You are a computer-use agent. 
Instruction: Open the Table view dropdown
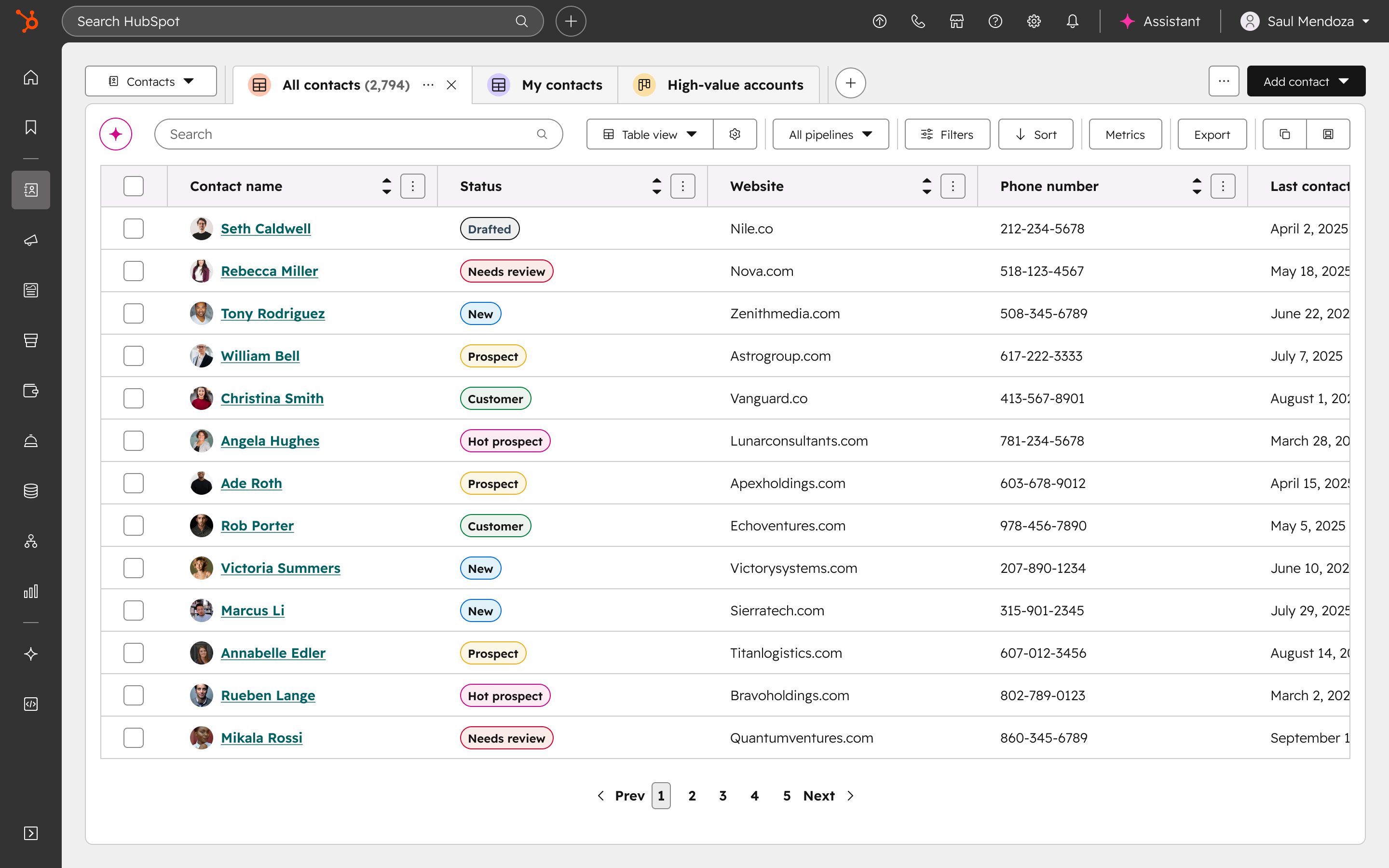[650, 135]
